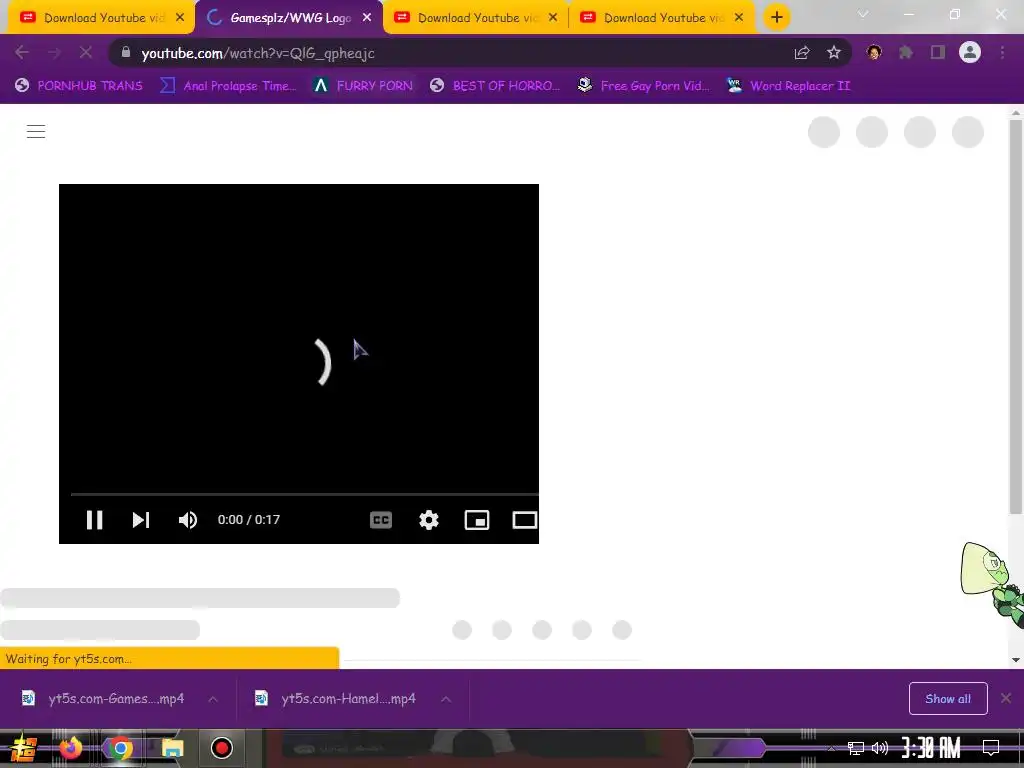Open the Chrome three-dot menu
The height and width of the screenshot is (768, 1024).
tap(1002, 52)
